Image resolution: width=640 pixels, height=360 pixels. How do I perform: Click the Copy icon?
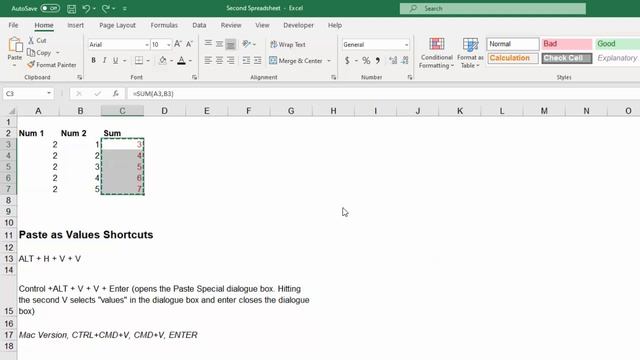(31, 52)
